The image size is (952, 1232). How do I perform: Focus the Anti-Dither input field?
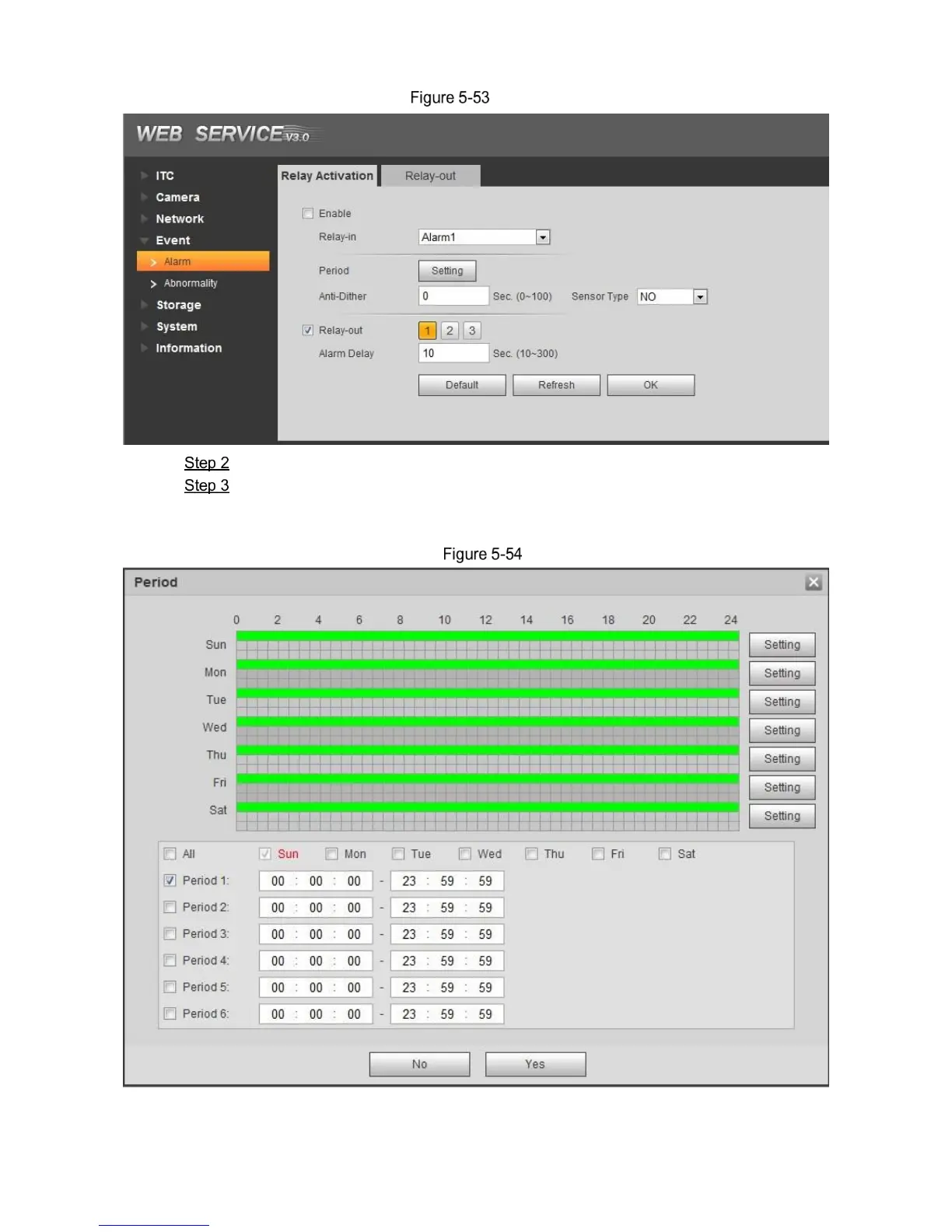click(453, 296)
